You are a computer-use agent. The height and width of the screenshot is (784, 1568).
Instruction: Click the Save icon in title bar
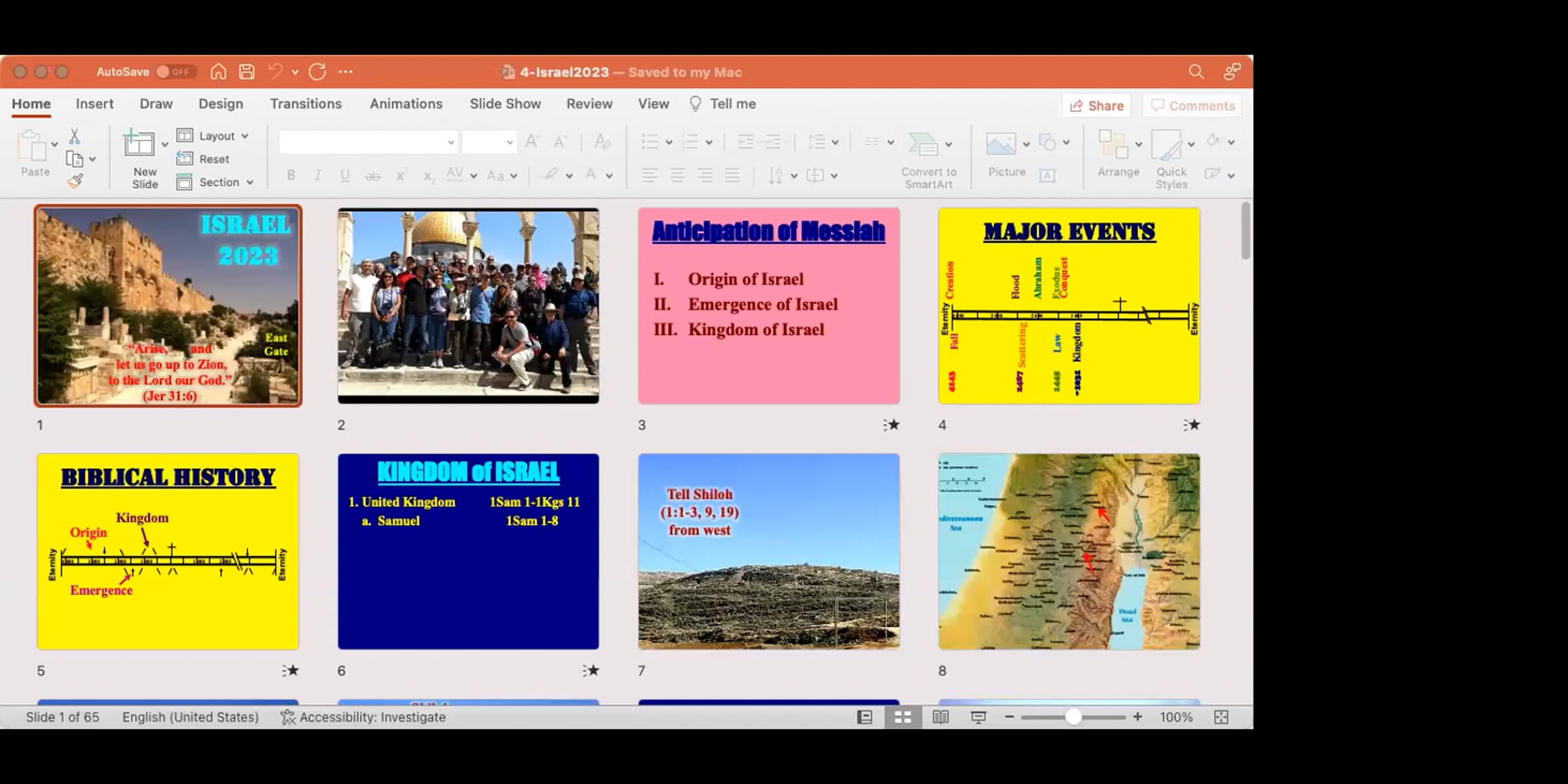click(x=246, y=72)
